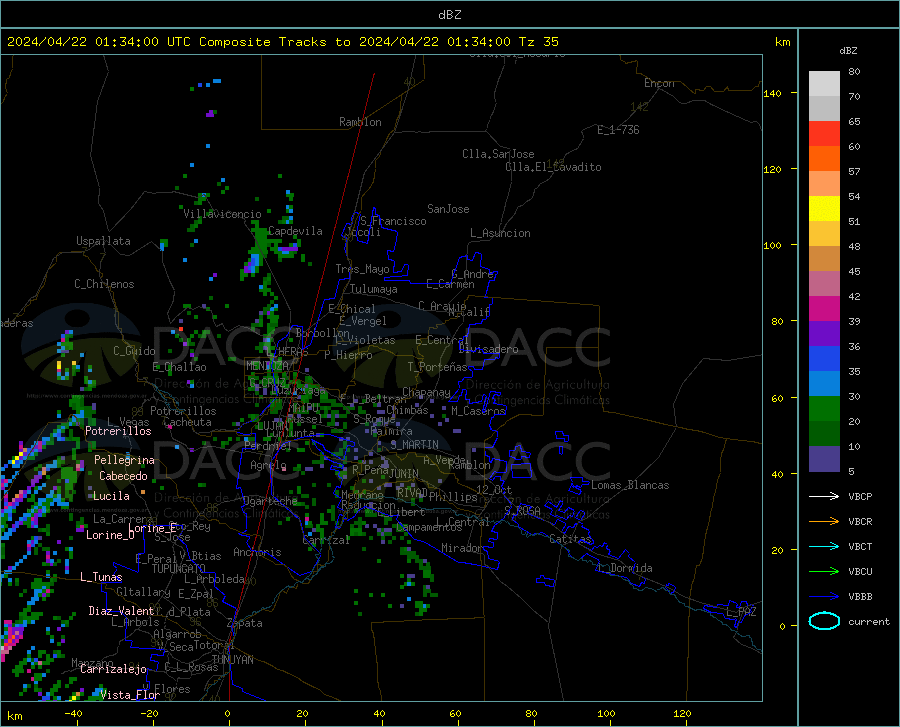Click the E_1-736 map label
Viewport: 900px width, 727px height.
[x=618, y=130]
